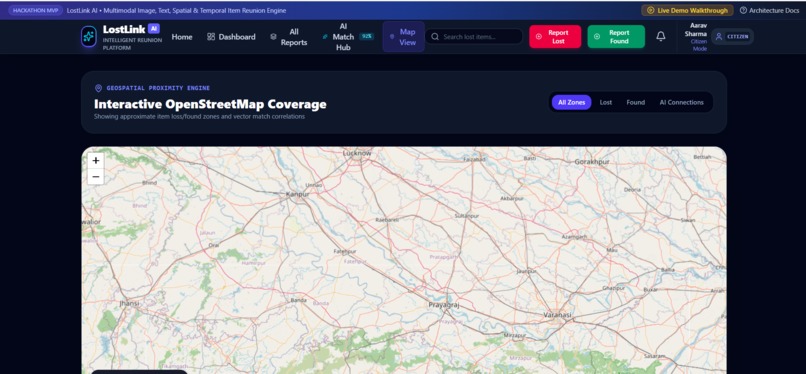The image size is (806, 374).
Task: Click the Raebareli map label
Action: [388, 219]
